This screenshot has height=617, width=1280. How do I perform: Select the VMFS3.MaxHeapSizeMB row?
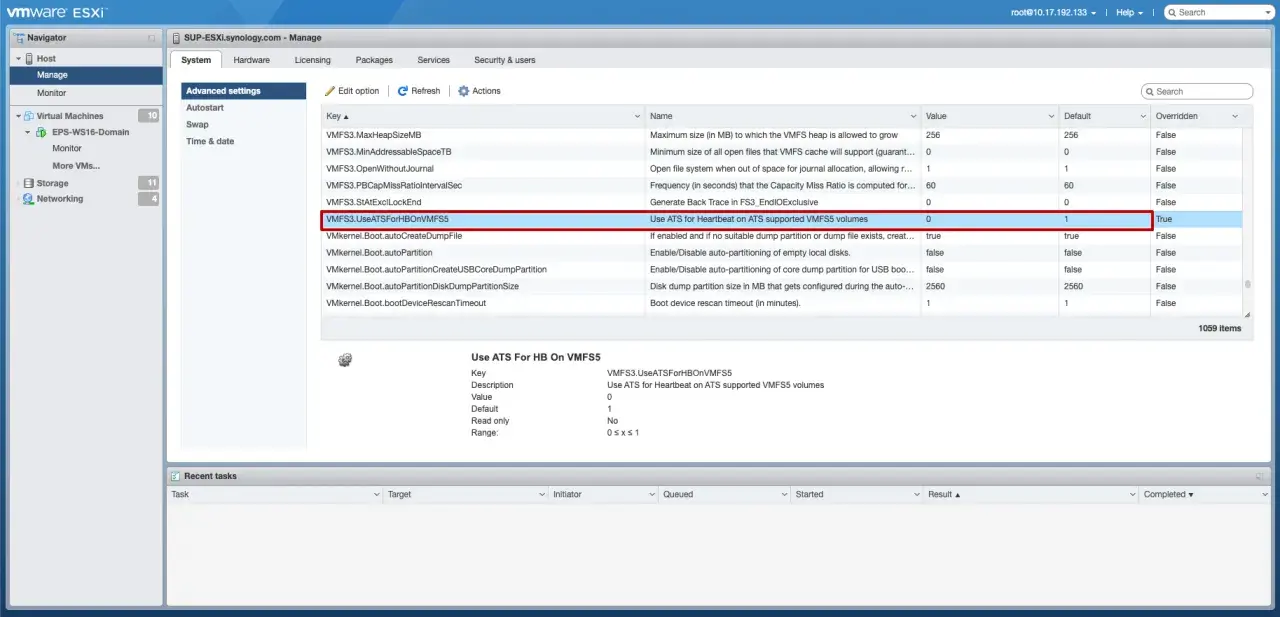pyautogui.click(x=782, y=135)
